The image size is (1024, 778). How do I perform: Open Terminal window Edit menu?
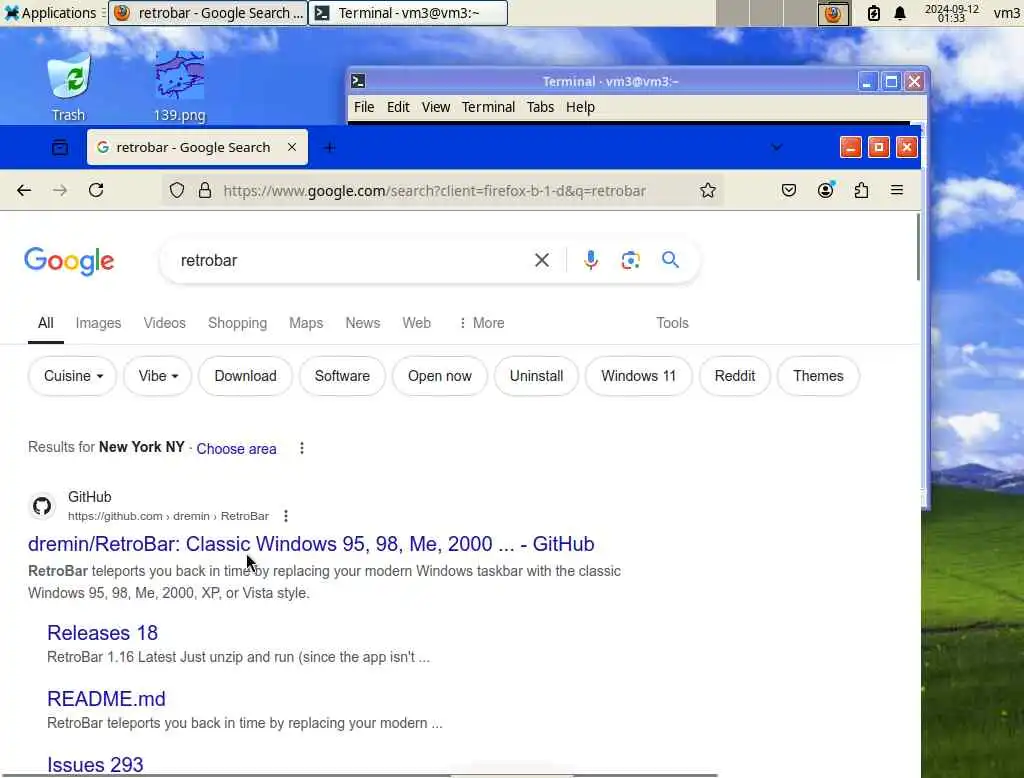398,107
